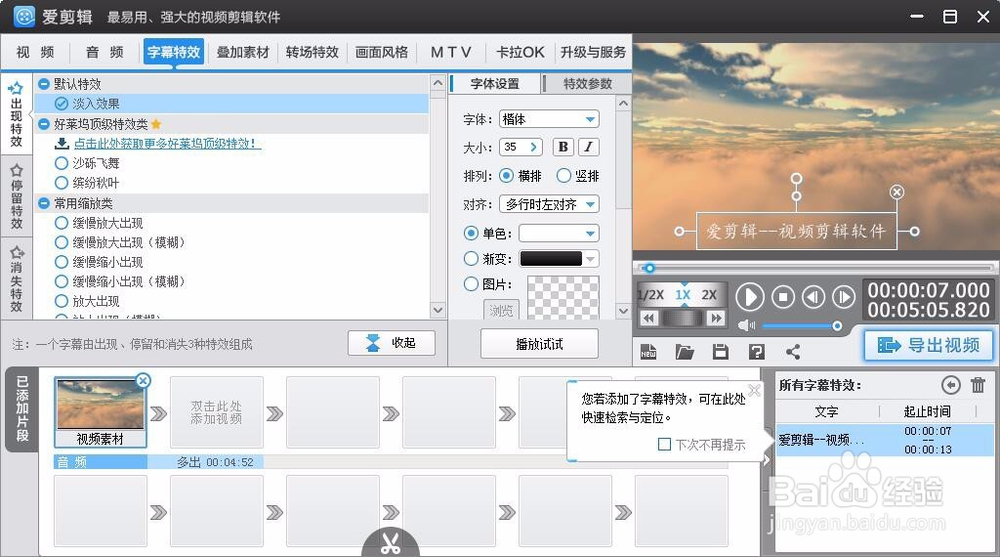This screenshot has width=1000, height=557.
Task: Collapse the 常用缩放类 group
Action: [x=44, y=204]
